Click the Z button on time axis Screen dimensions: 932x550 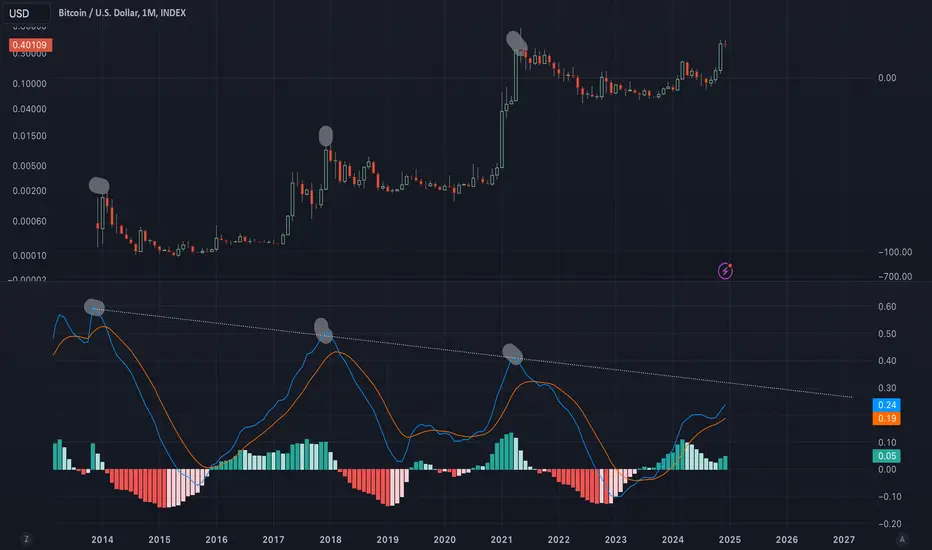click(x=26, y=539)
